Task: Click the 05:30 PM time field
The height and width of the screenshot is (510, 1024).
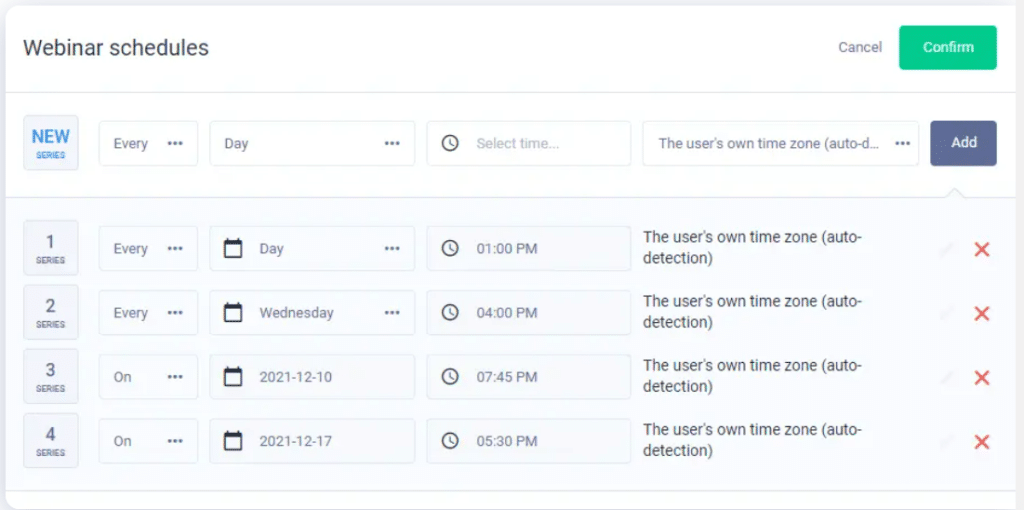Action: coord(529,441)
